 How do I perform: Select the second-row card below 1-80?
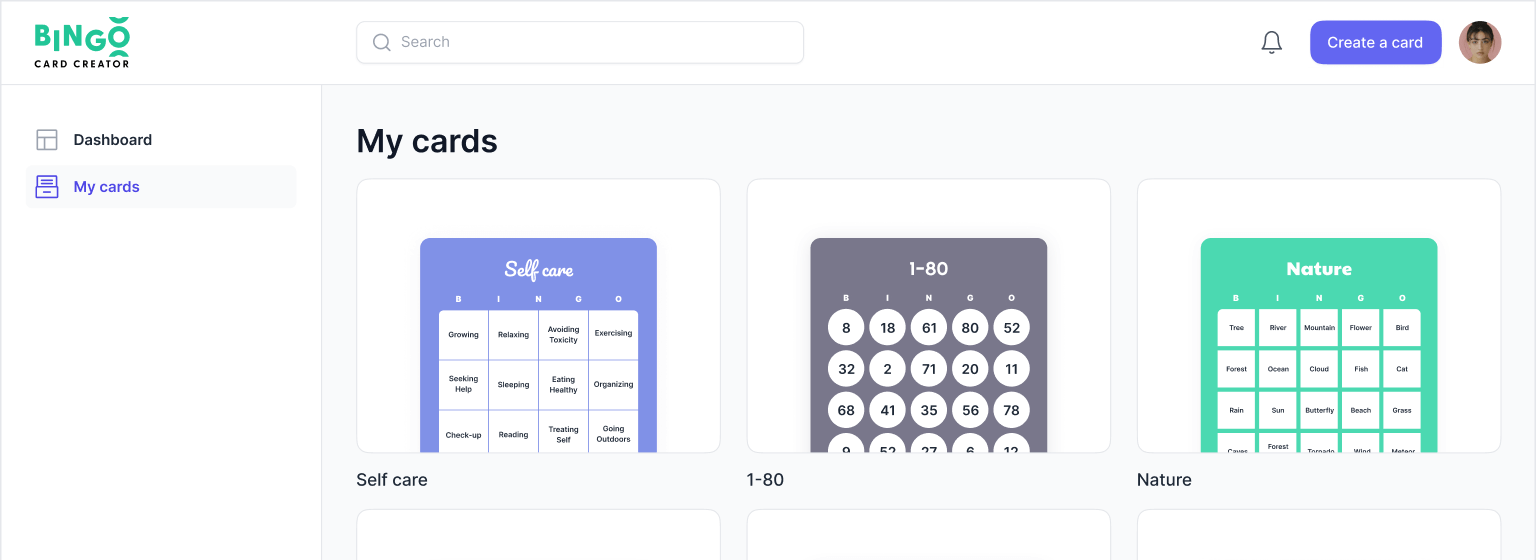[928, 536]
